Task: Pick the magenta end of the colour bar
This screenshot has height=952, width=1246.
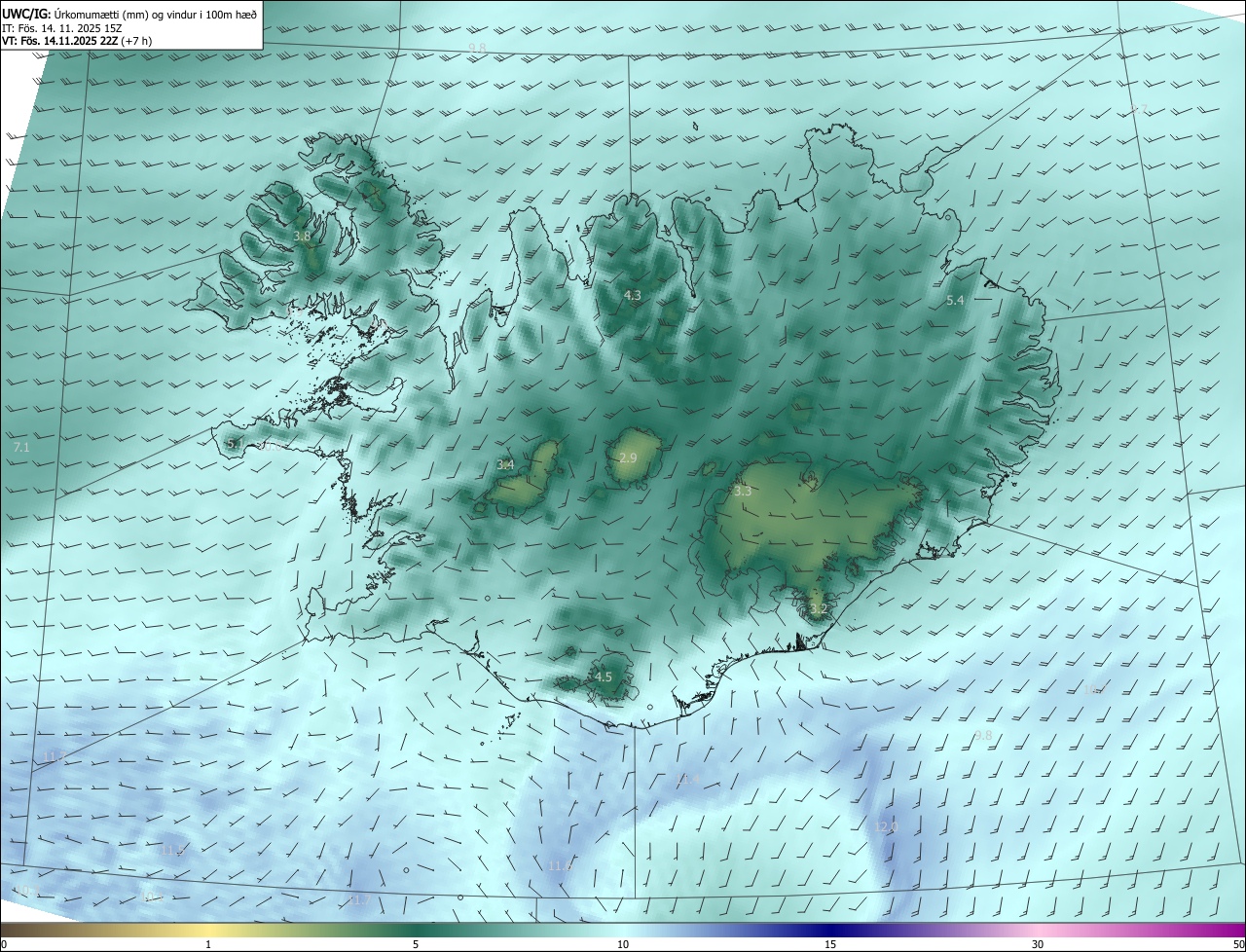Action: coord(1231,930)
